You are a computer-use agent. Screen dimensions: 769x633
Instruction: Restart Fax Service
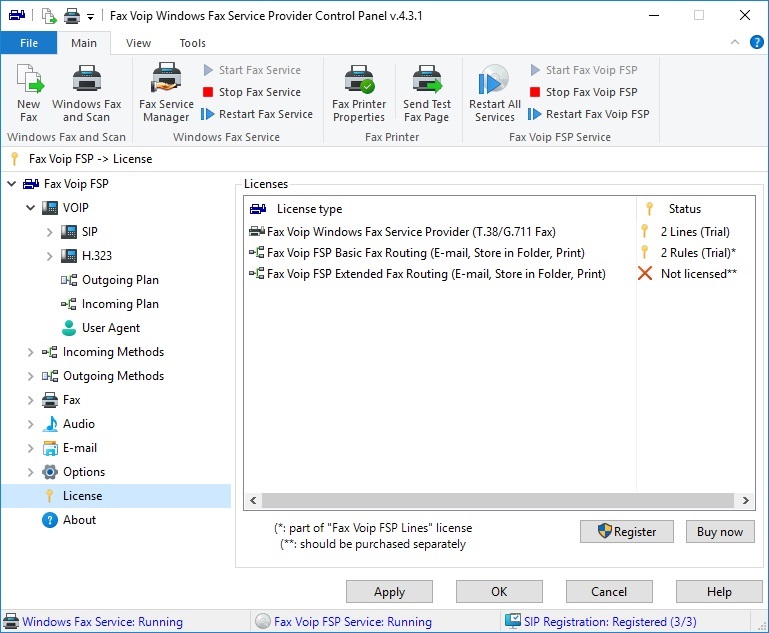point(257,114)
